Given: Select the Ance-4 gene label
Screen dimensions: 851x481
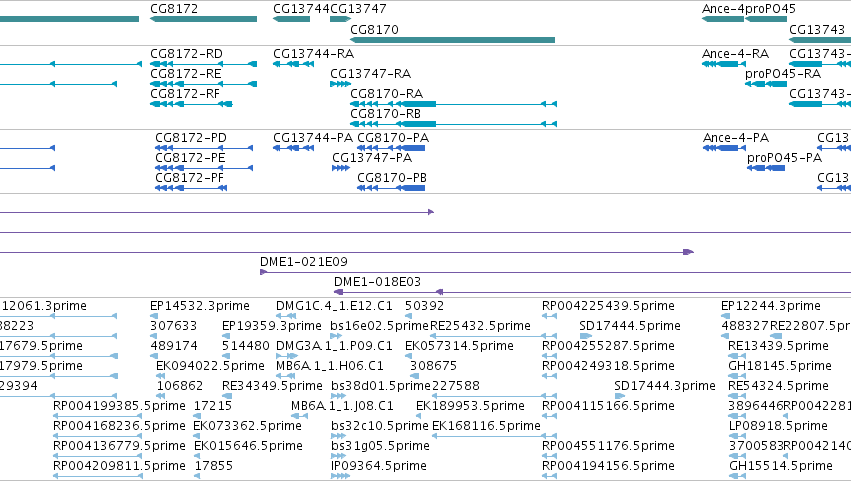Looking at the screenshot, I should (x=723, y=9).
